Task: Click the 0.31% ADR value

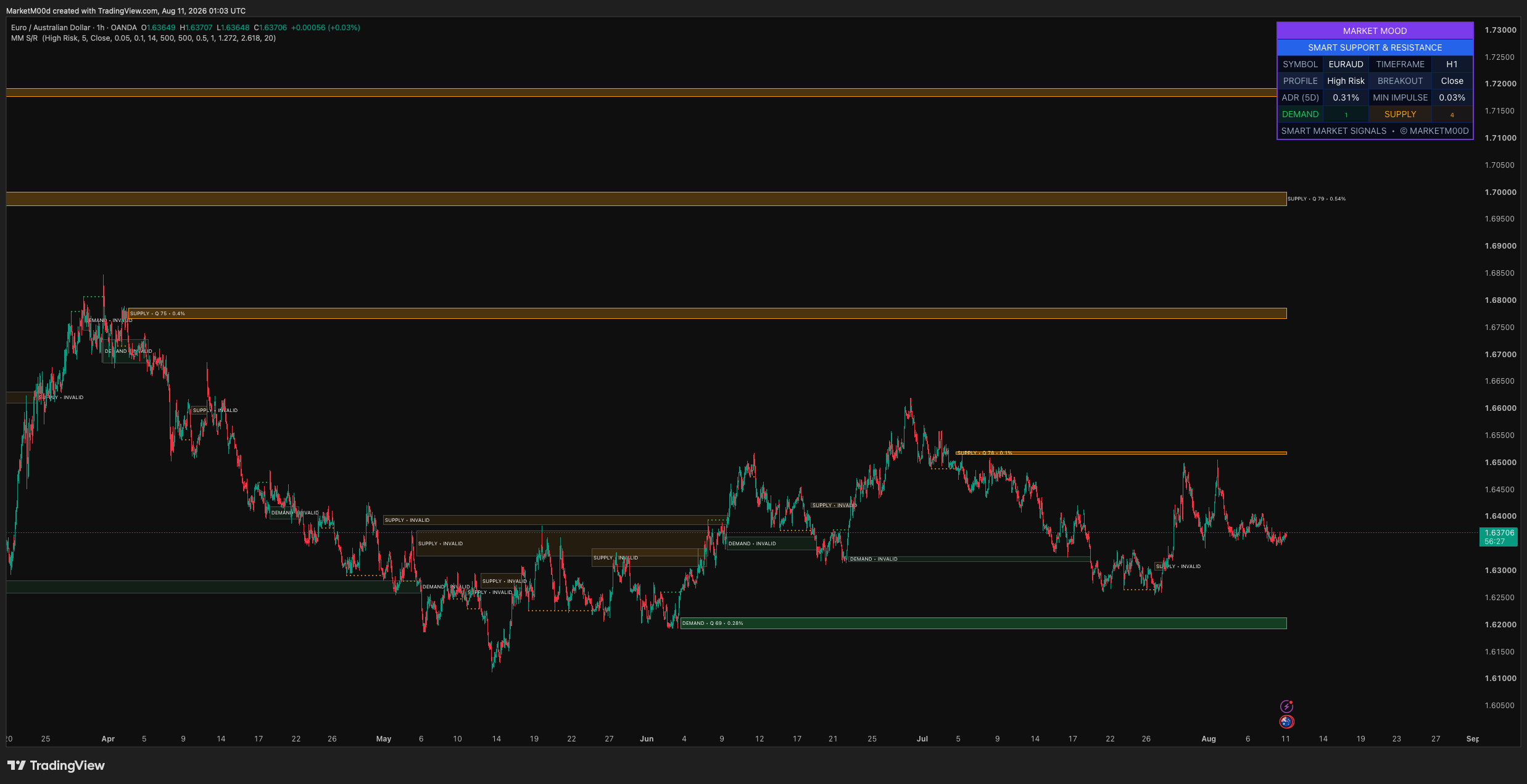Action: click(1346, 97)
